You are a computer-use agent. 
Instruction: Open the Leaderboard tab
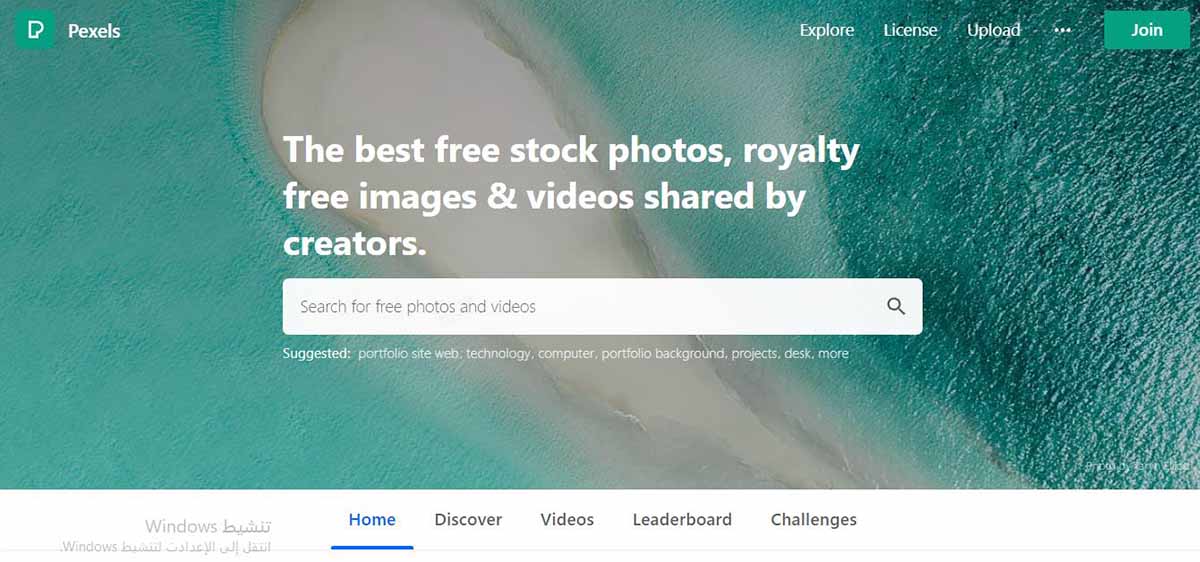[682, 520]
